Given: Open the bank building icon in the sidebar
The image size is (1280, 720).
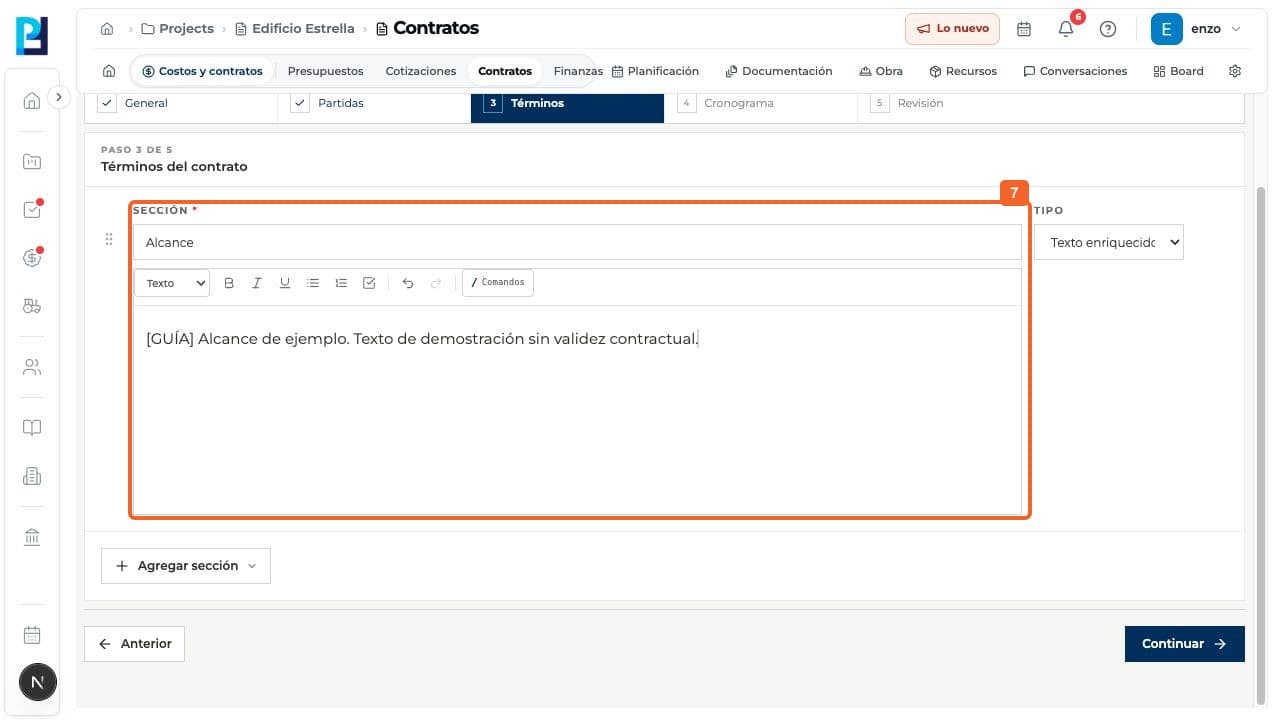Looking at the screenshot, I should (x=32, y=538).
